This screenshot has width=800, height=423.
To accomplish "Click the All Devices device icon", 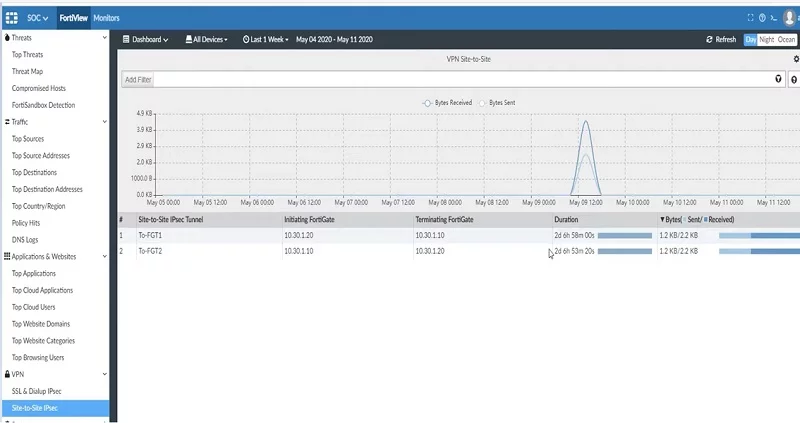I will pos(189,39).
